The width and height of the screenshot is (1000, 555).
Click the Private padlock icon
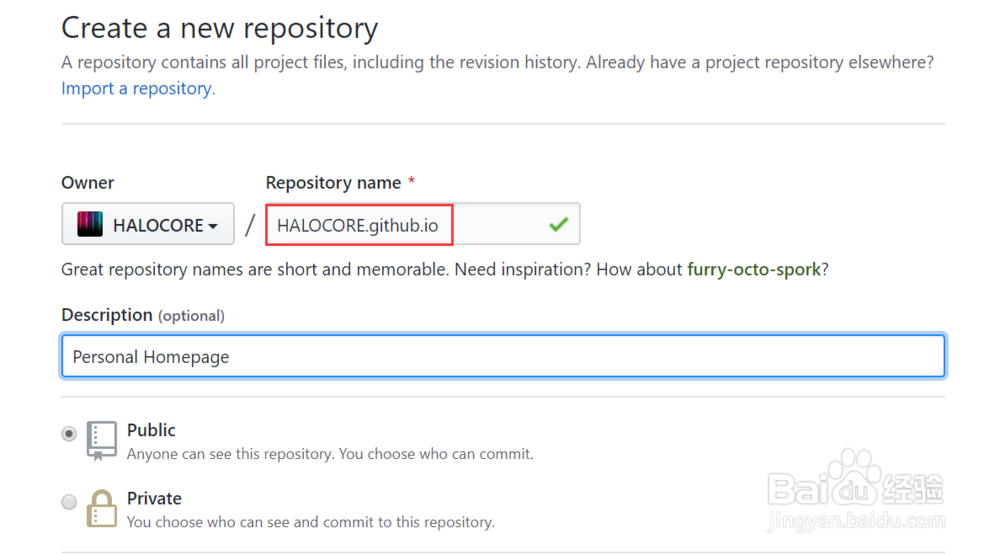point(102,508)
